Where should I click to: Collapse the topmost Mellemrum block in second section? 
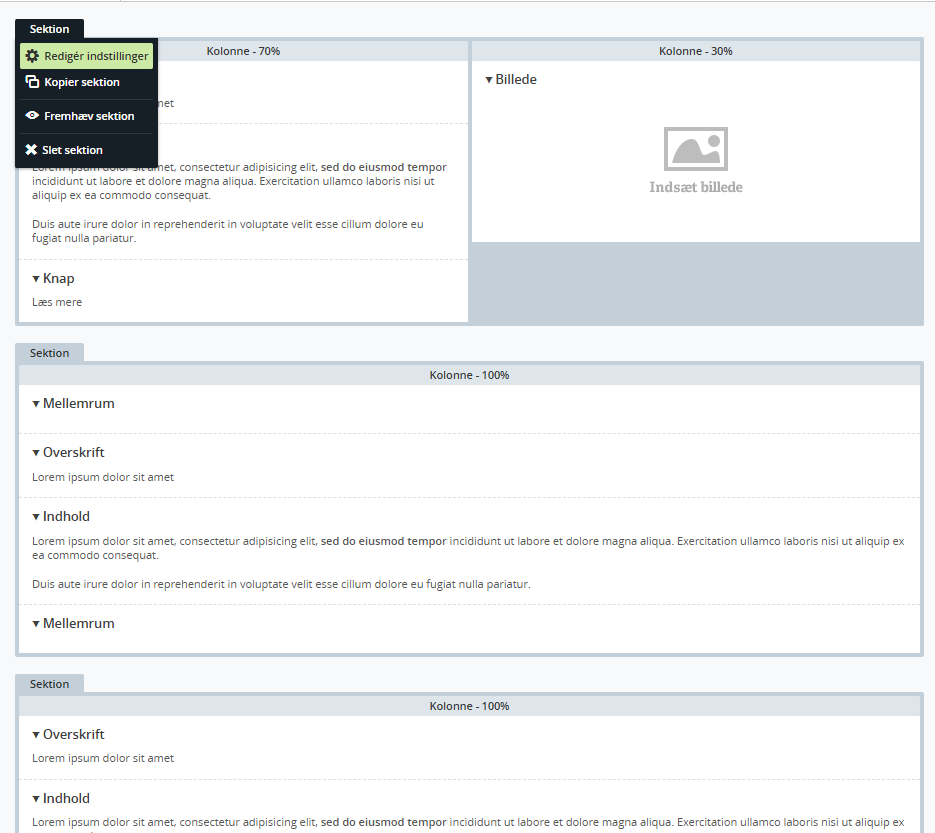pyautogui.click(x=36, y=404)
